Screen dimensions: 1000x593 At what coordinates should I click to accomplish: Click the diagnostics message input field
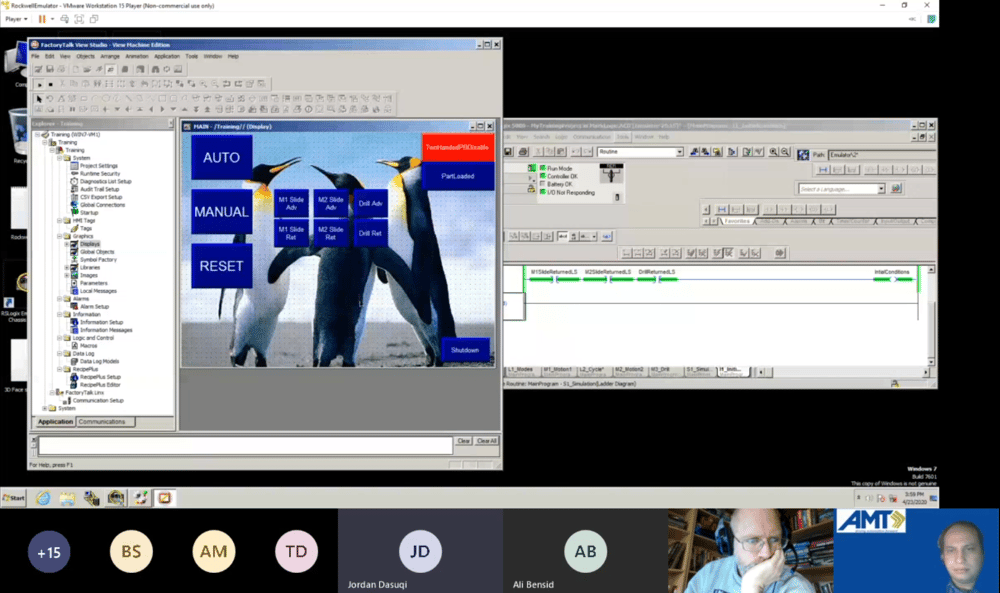tap(246, 445)
